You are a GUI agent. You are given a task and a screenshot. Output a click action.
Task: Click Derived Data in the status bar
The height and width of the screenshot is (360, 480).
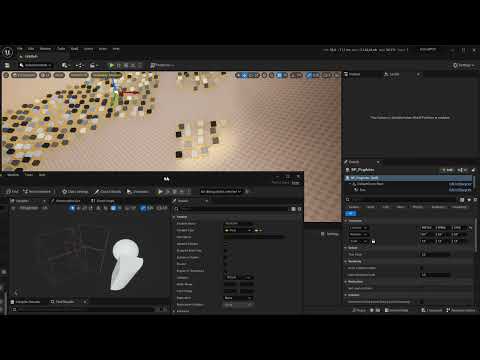tap(396, 310)
